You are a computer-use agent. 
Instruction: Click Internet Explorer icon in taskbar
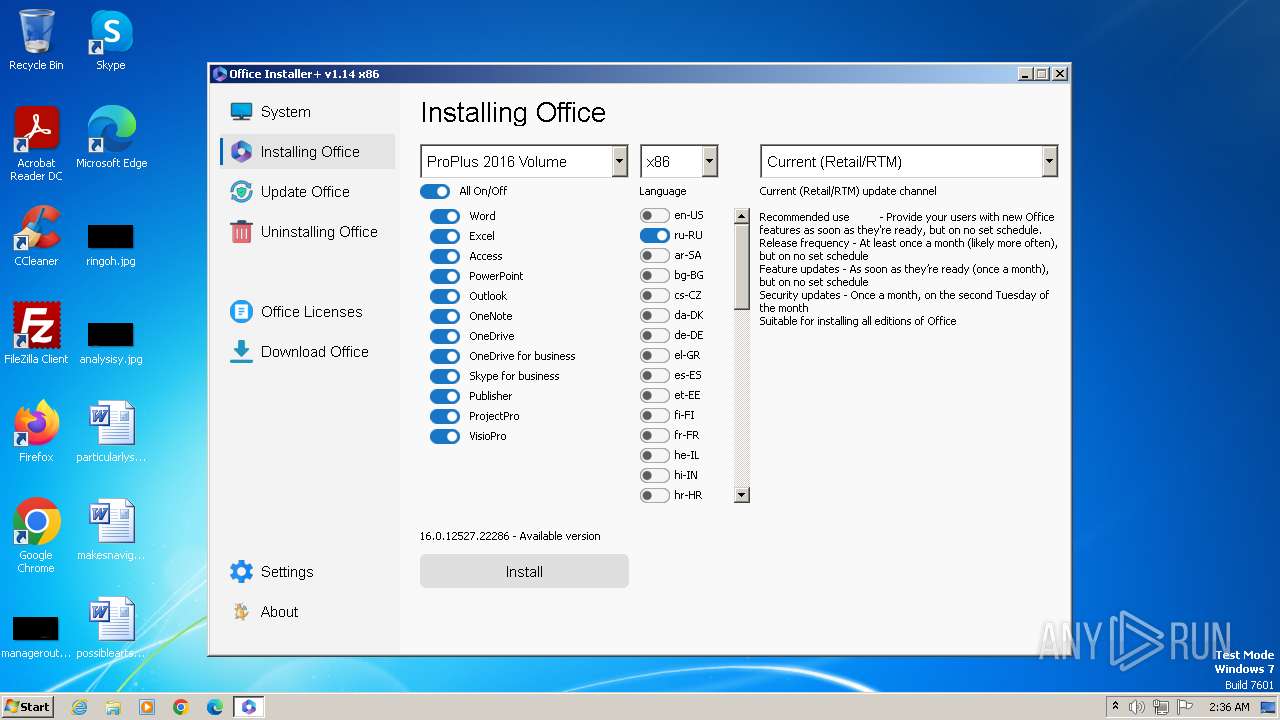[80, 707]
